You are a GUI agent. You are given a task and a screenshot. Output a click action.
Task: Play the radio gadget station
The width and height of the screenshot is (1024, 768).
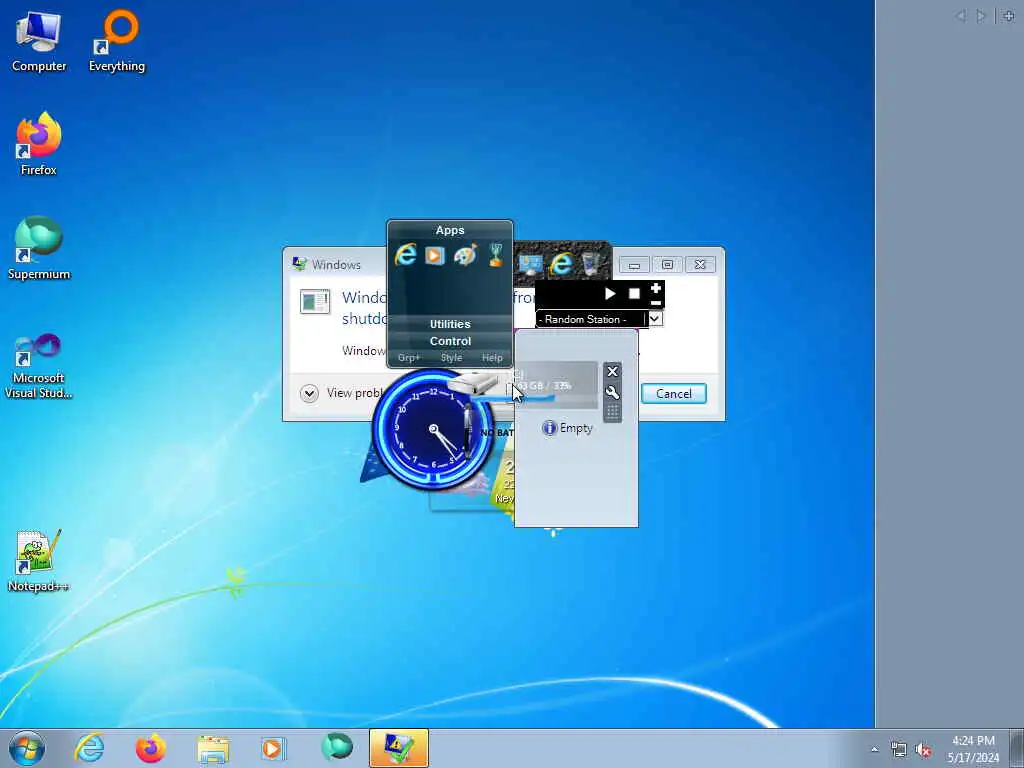[610, 294]
